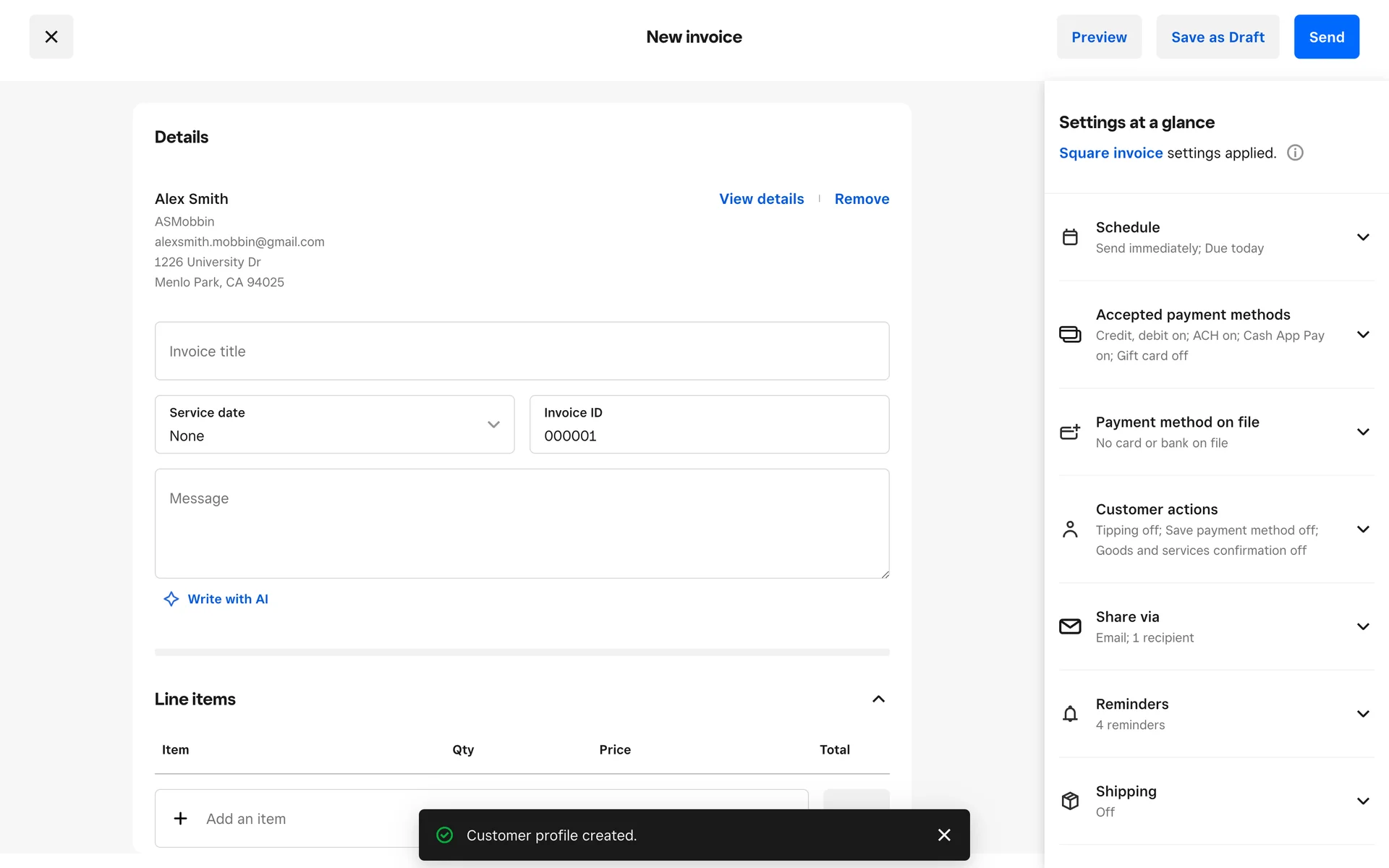Click the Write with AI sparkle icon
Viewport: 1389px width, 868px height.
click(x=171, y=599)
